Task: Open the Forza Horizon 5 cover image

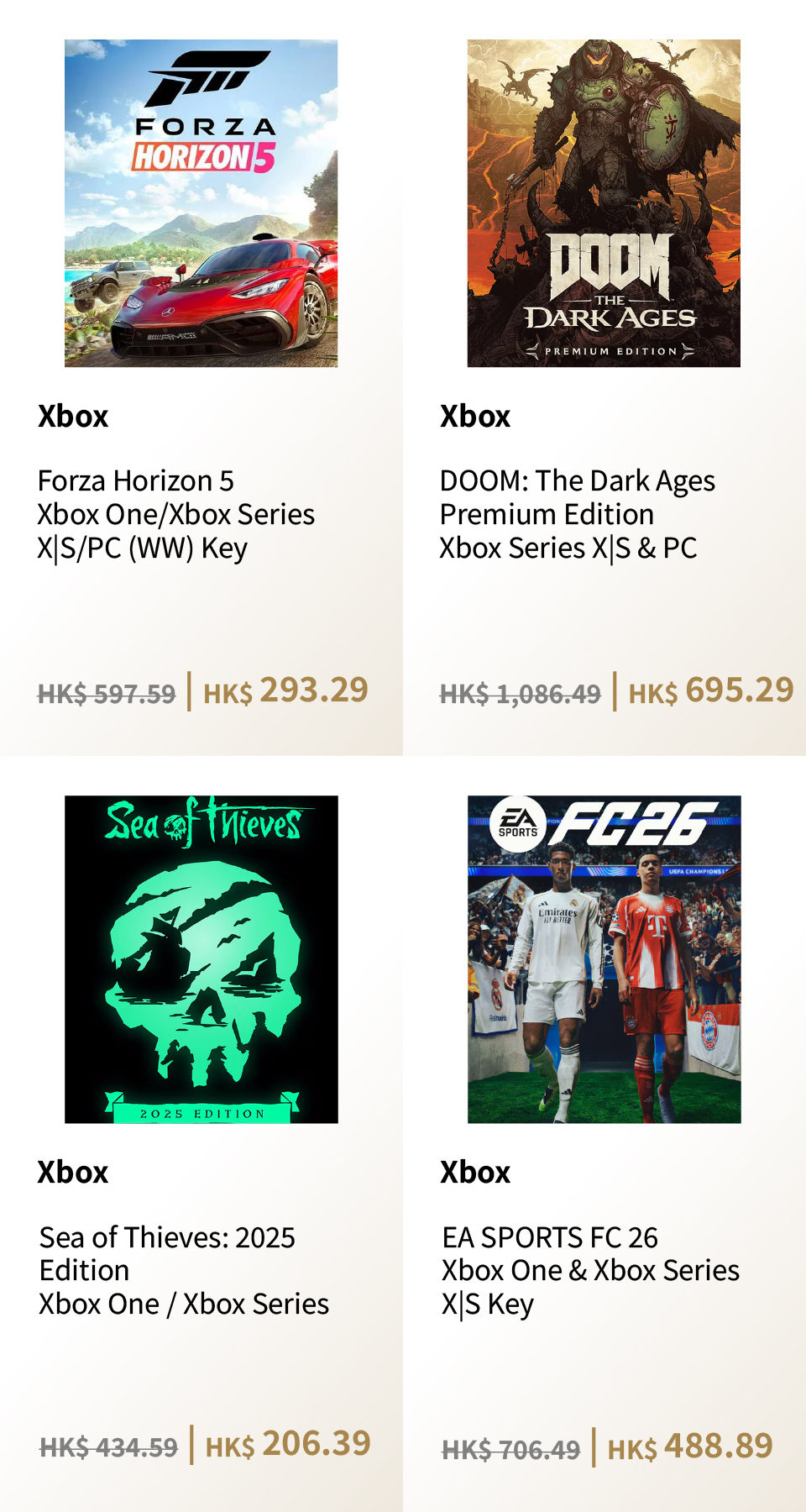Action: click(x=201, y=203)
